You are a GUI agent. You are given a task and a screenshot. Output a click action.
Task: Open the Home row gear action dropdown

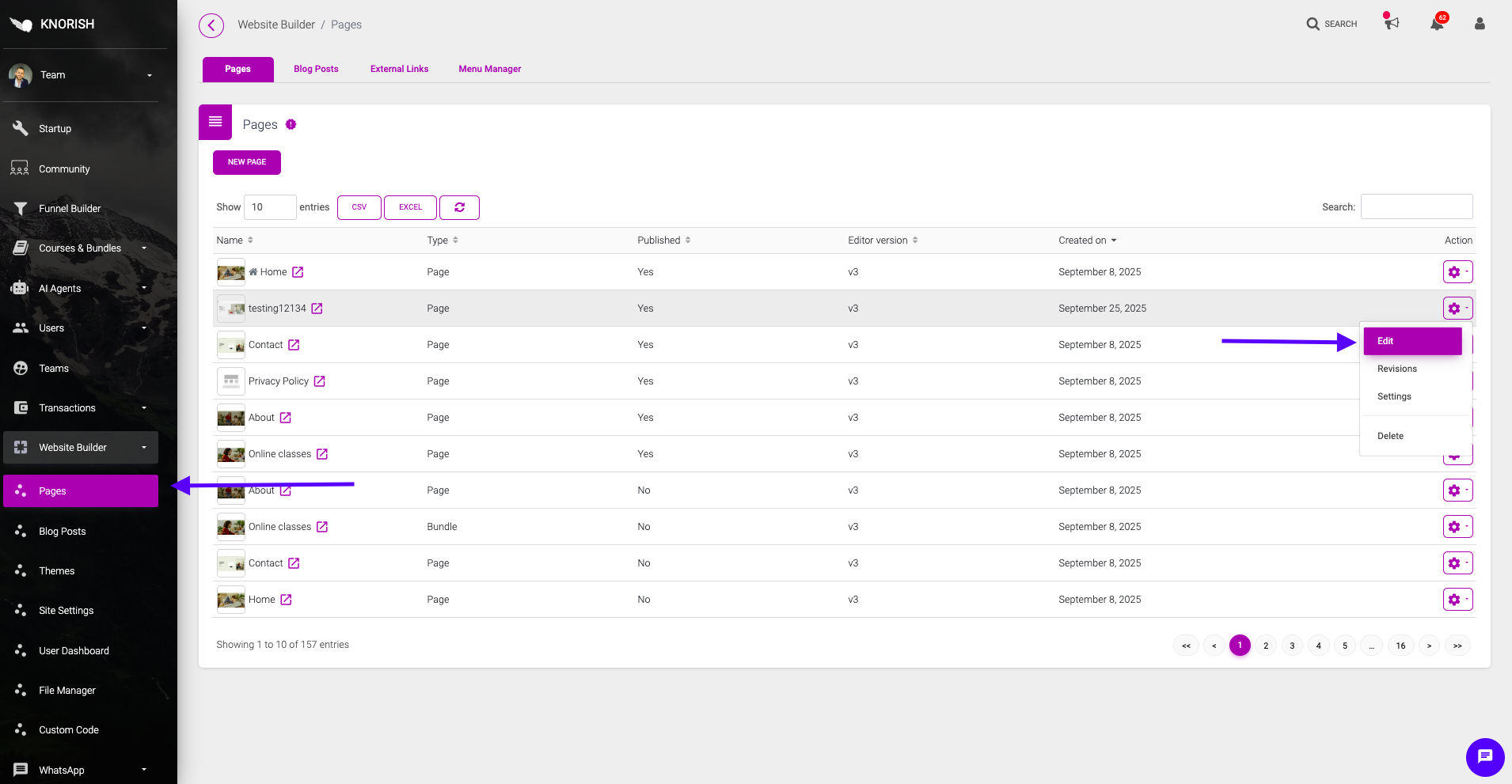1457,272
